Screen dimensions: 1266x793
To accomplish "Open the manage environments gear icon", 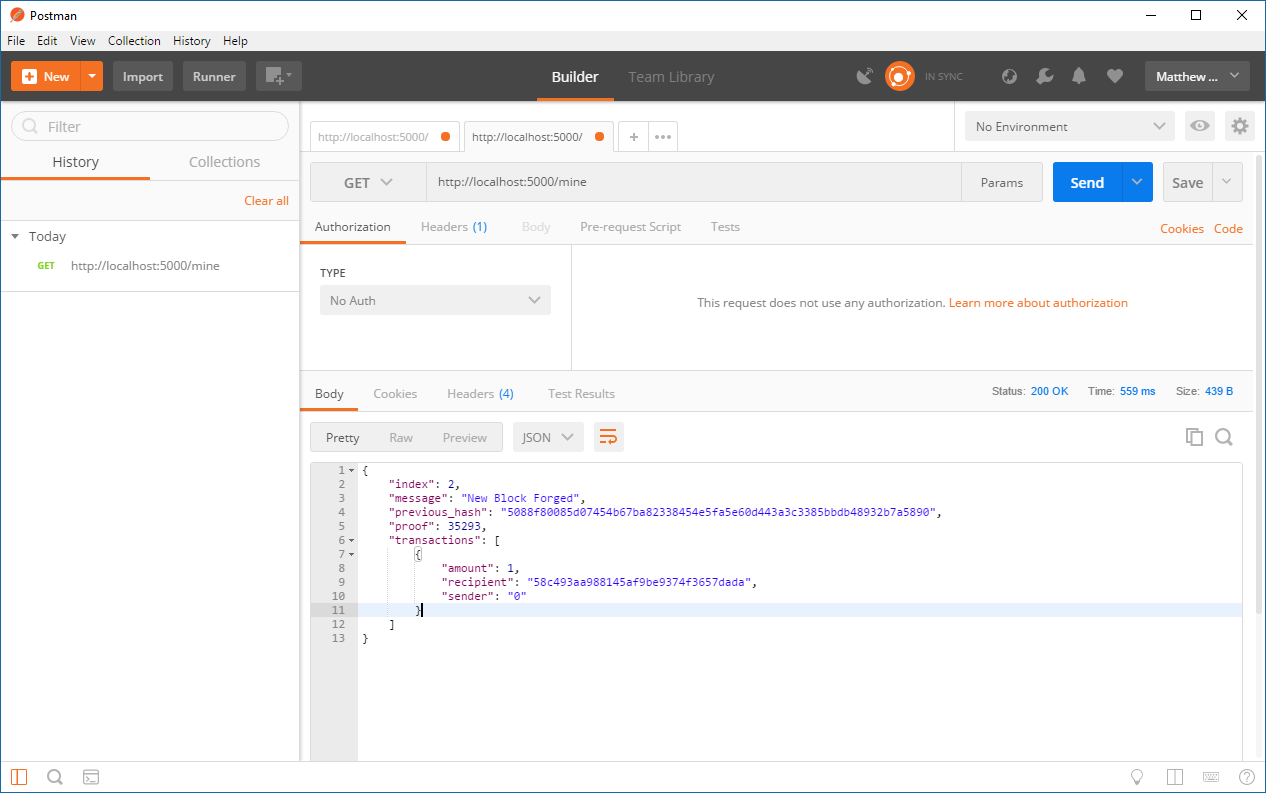I will pyautogui.click(x=1240, y=126).
